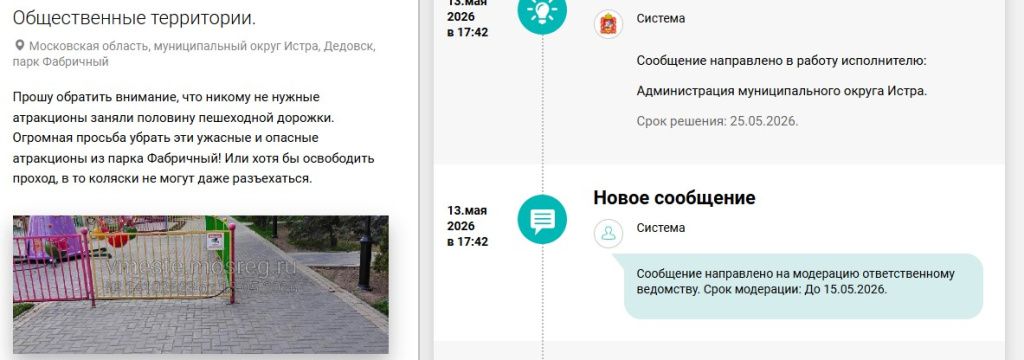Click 'Администрация муниципального округа Истра.' text
Image resolution: width=1024 pixels, height=360 pixels.
(782, 91)
